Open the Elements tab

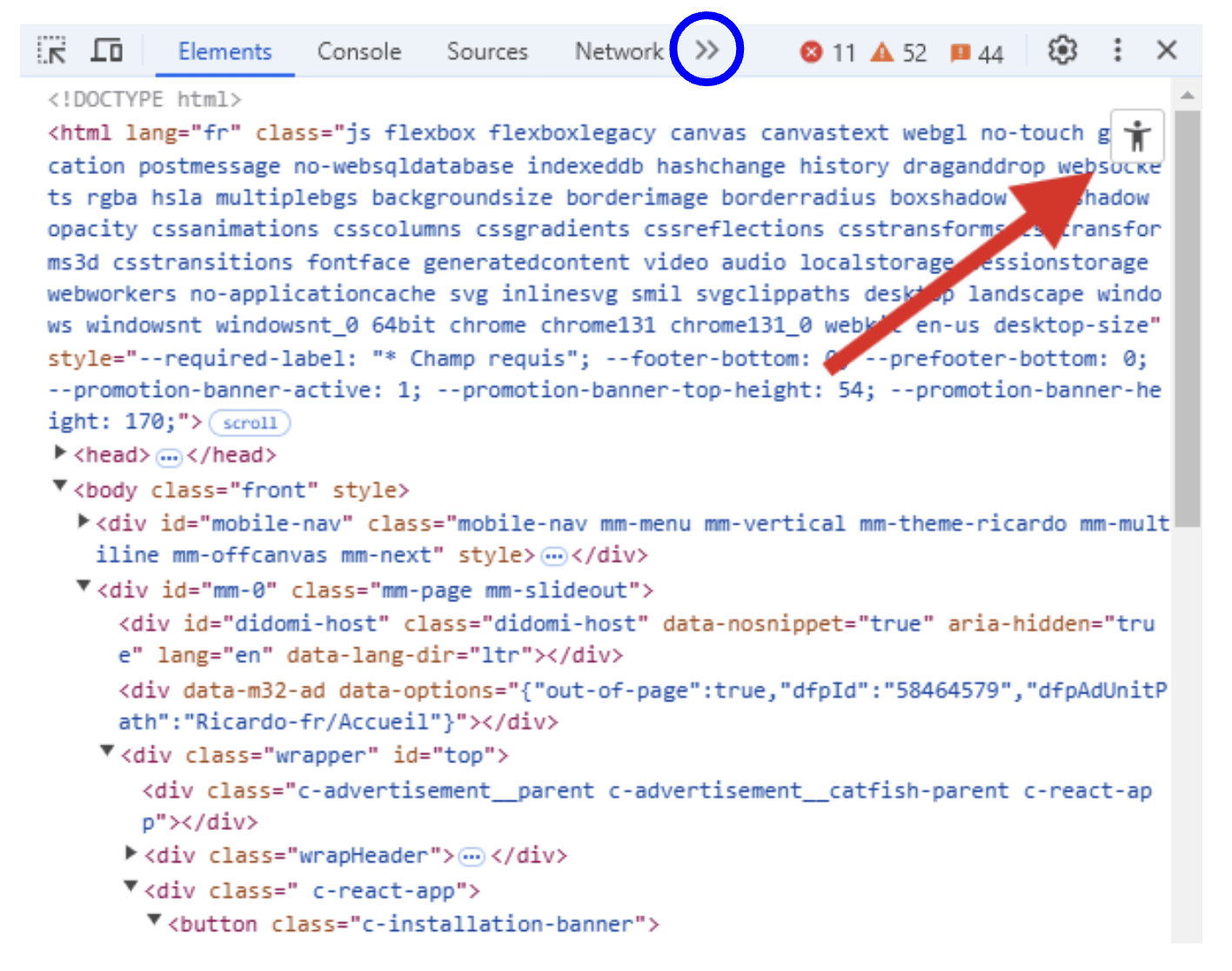224,52
